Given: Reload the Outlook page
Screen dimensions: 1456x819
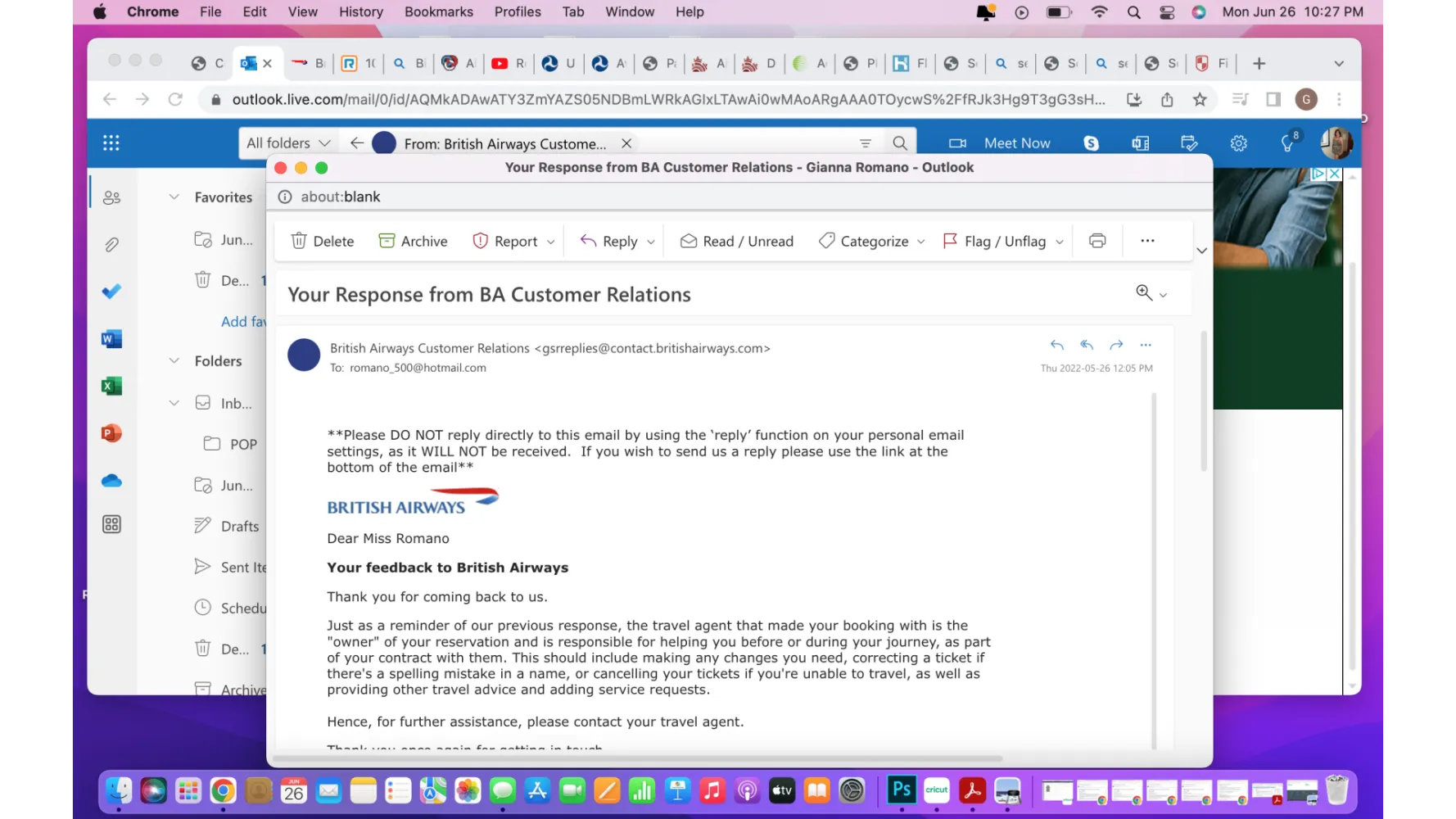Looking at the screenshot, I should pos(175,99).
